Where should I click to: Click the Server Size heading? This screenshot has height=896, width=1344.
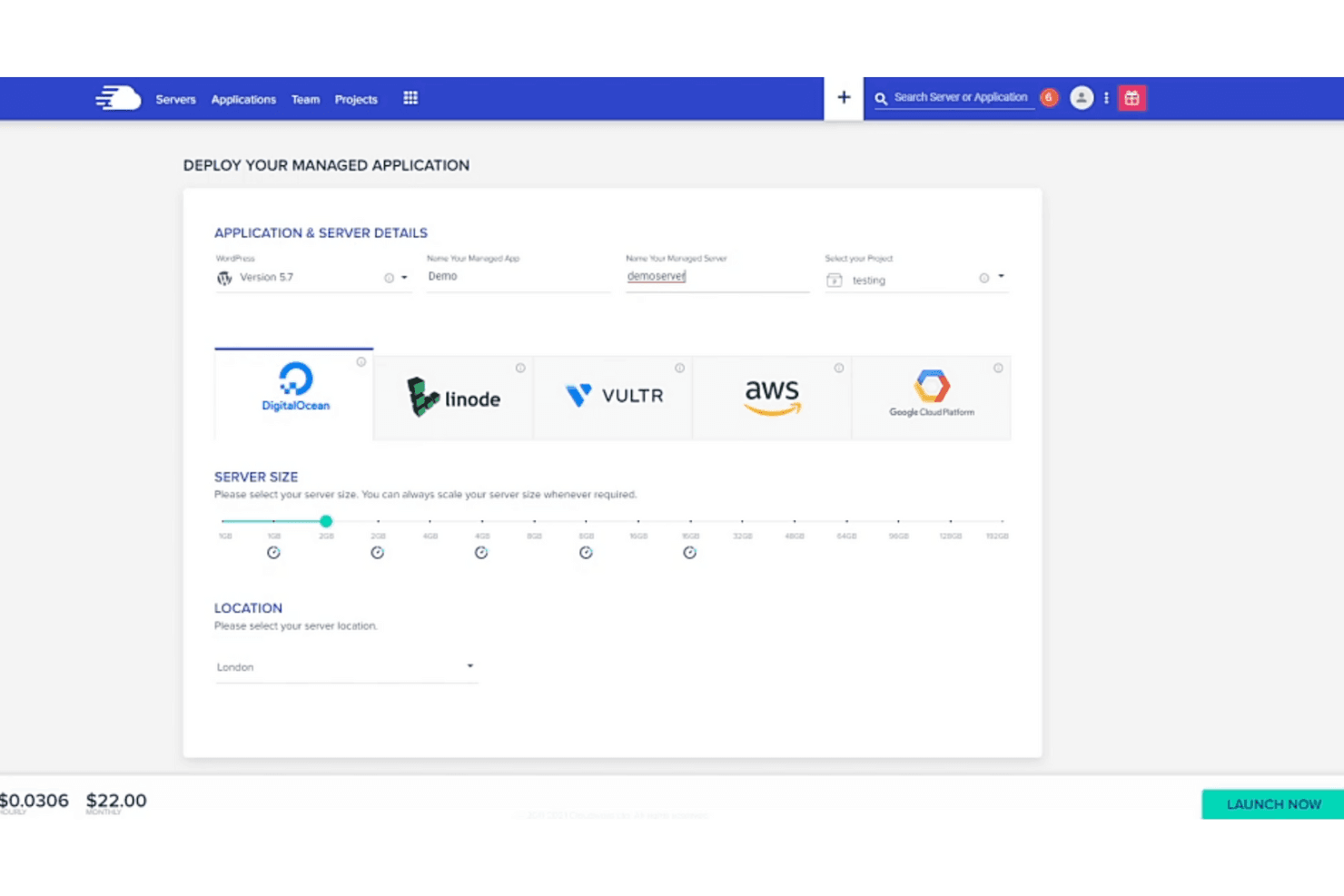point(256,477)
